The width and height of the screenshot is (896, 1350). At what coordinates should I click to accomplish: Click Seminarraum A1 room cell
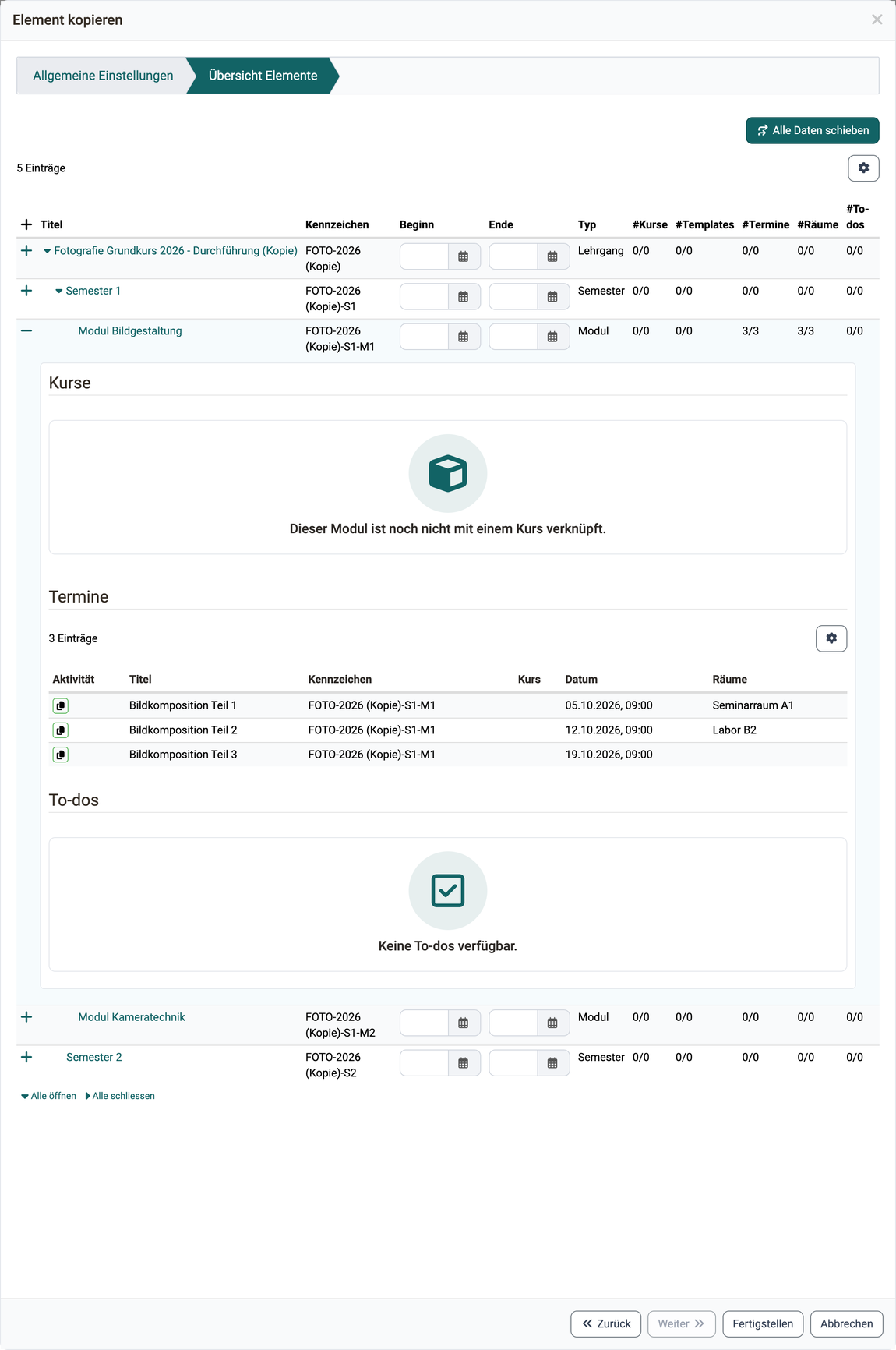click(753, 705)
